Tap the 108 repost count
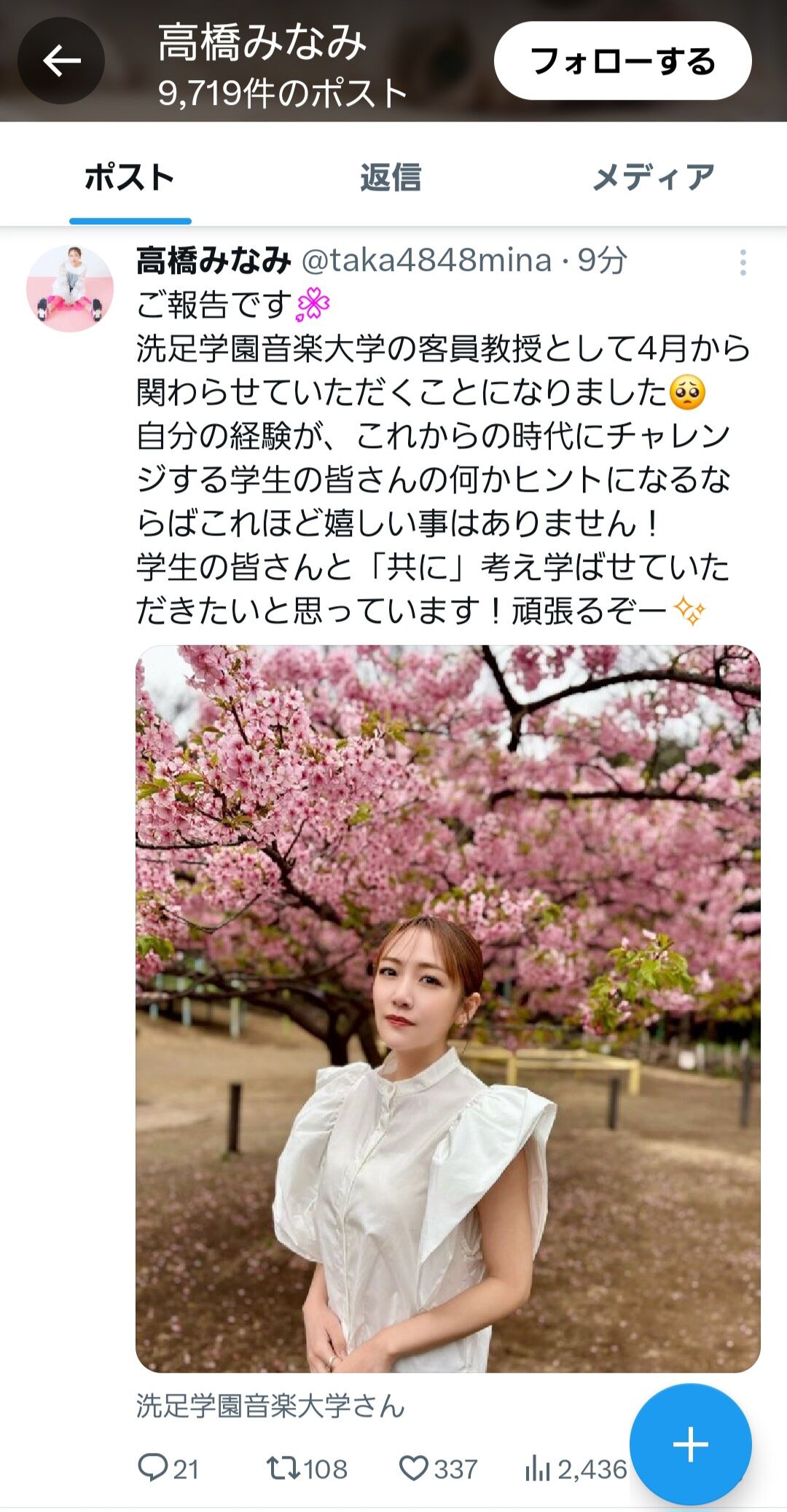787x1512 pixels. [x=325, y=1469]
